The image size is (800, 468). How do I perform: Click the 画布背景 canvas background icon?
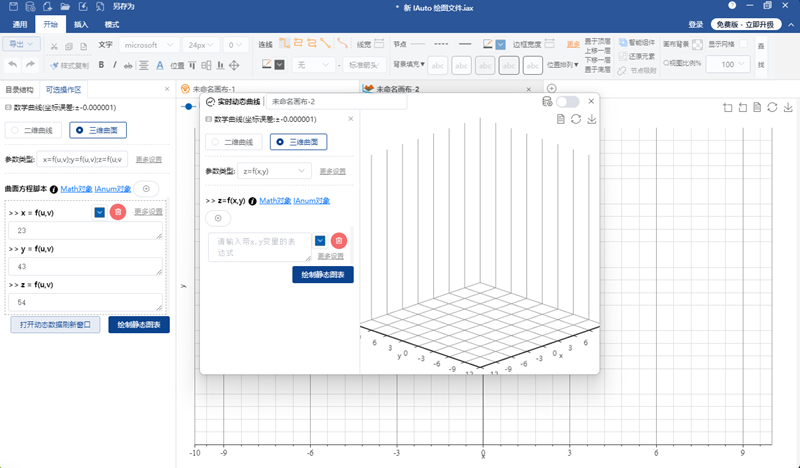tap(697, 44)
